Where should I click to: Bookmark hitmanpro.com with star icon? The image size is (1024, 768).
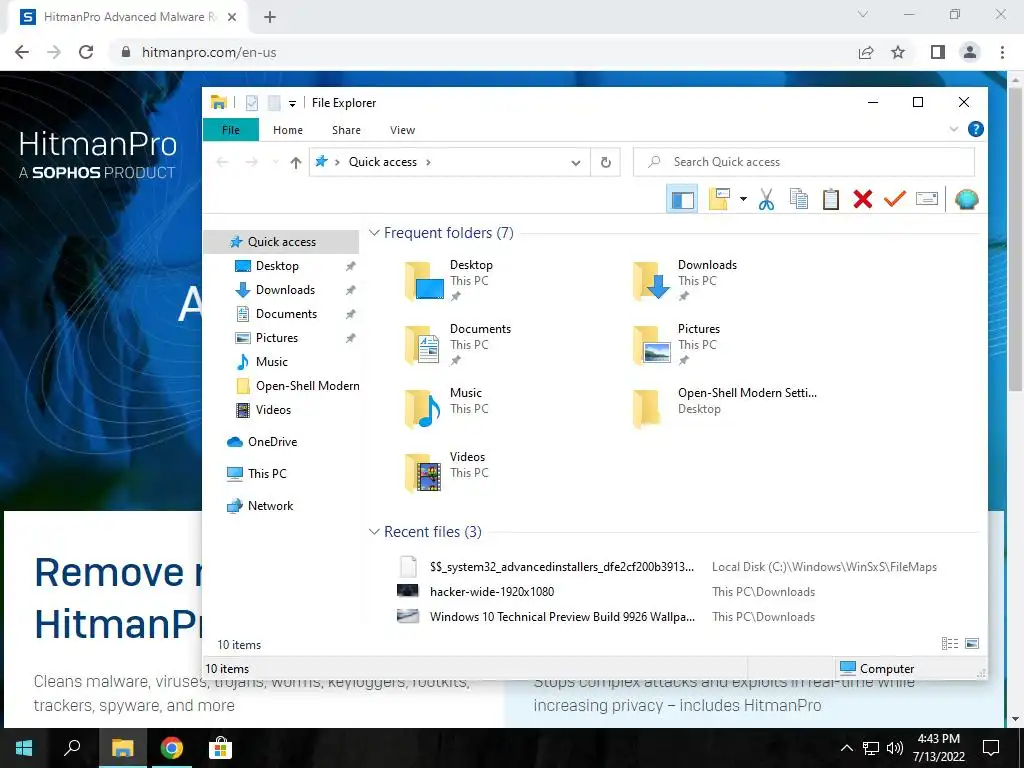pyautogui.click(x=898, y=52)
